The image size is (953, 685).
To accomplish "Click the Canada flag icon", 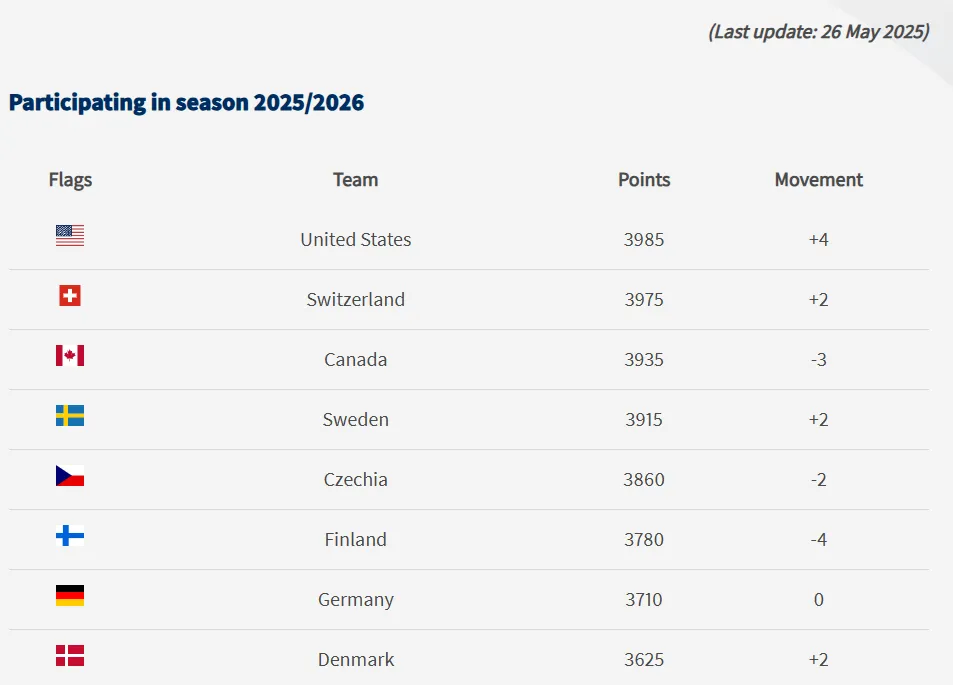I will (x=70, y=356).
